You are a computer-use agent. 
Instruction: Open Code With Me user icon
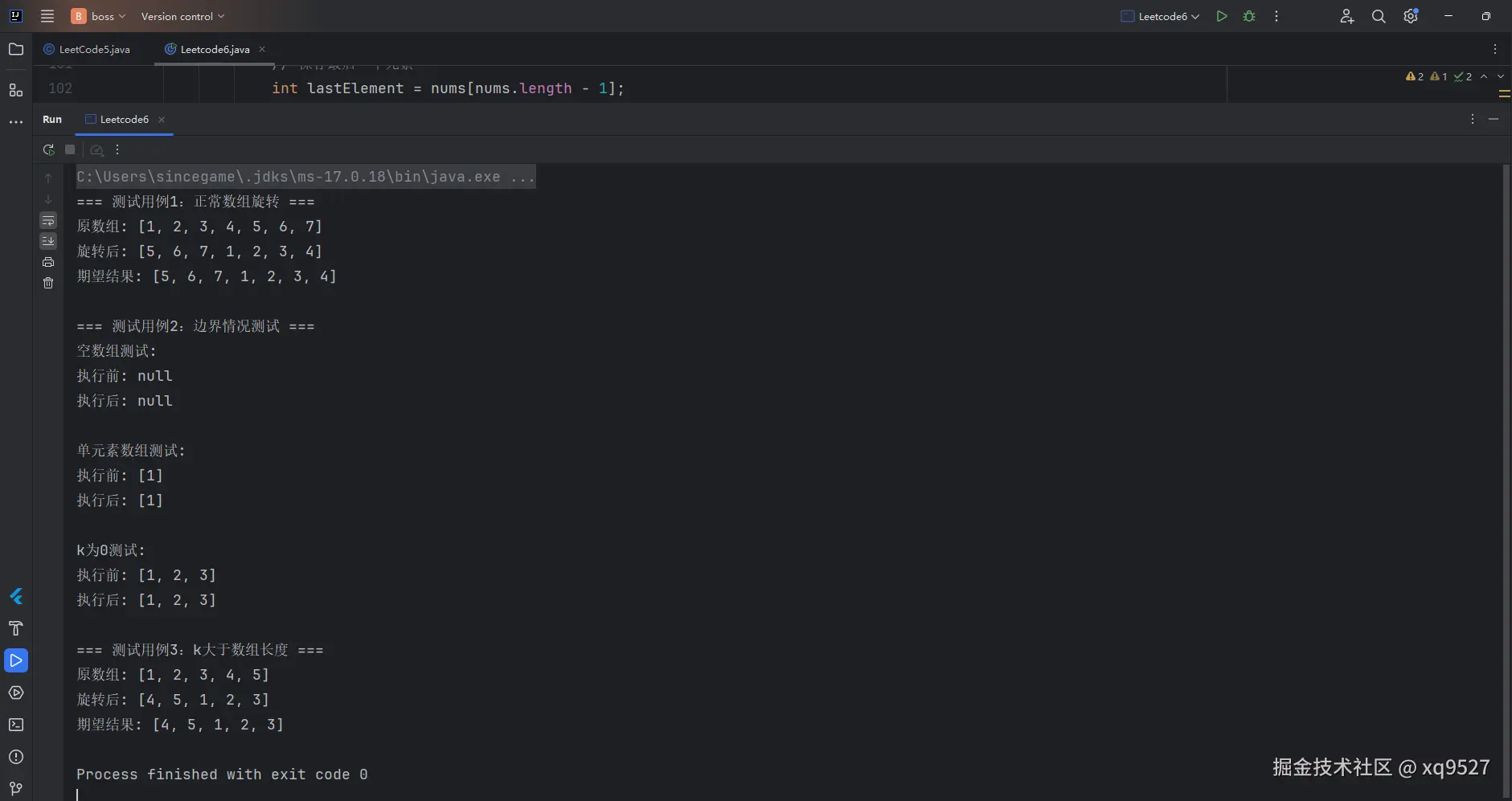coord(1346,16)
